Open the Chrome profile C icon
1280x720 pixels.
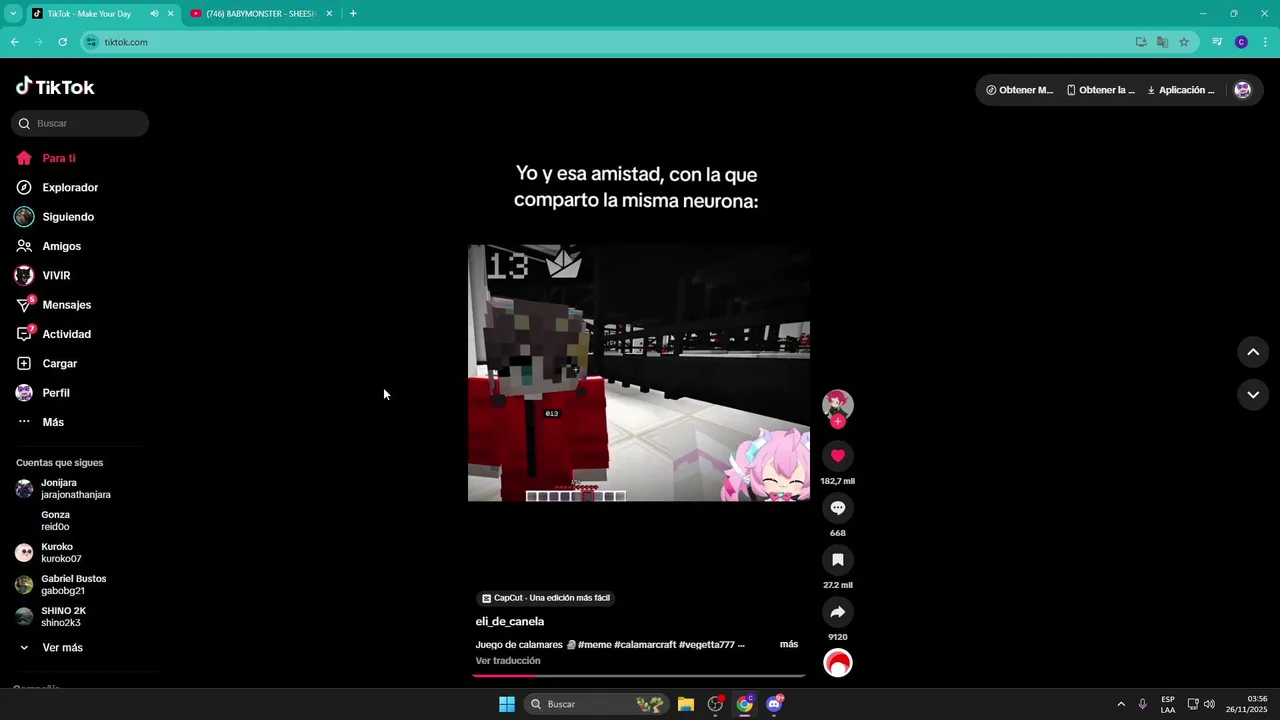coord(1241,42)
